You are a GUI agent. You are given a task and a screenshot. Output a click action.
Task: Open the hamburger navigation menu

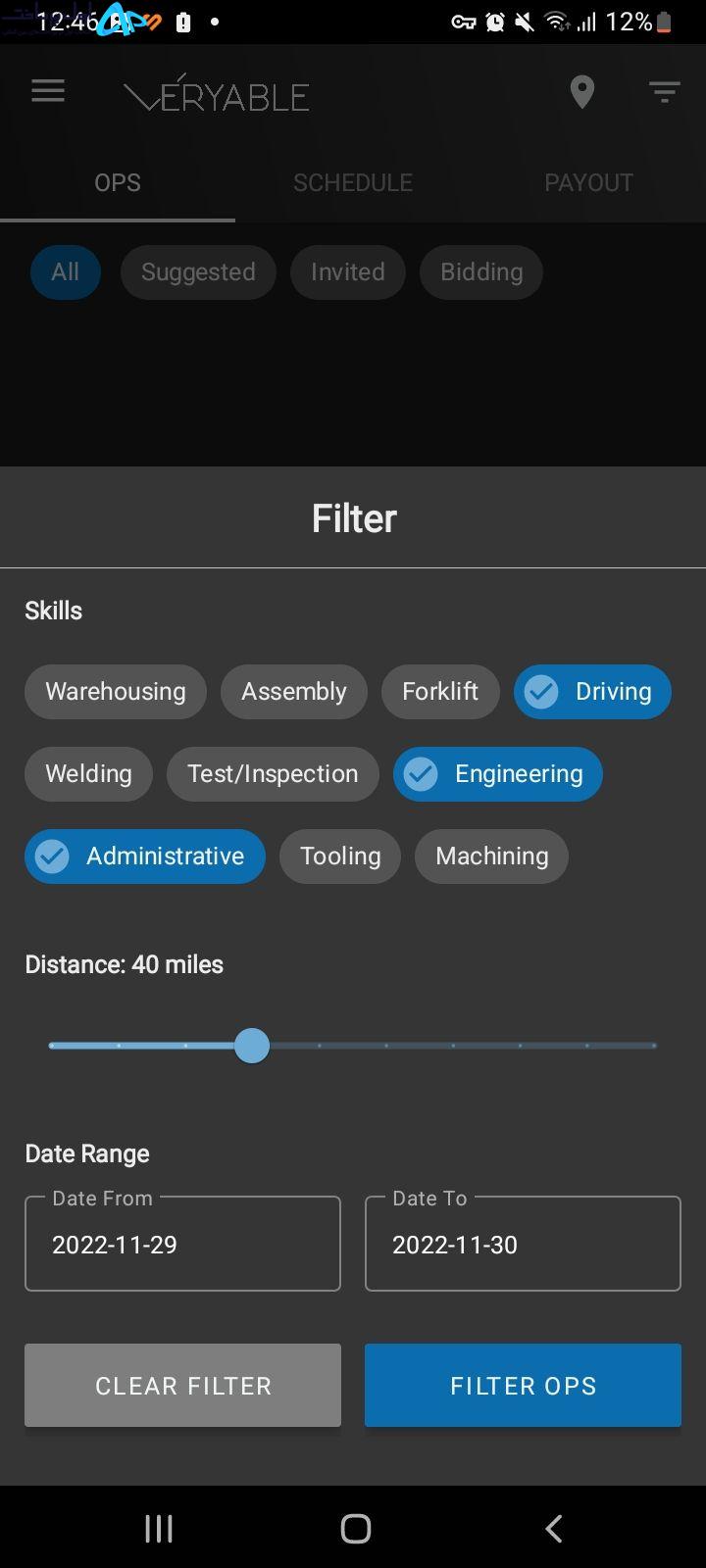click(48, 91)
